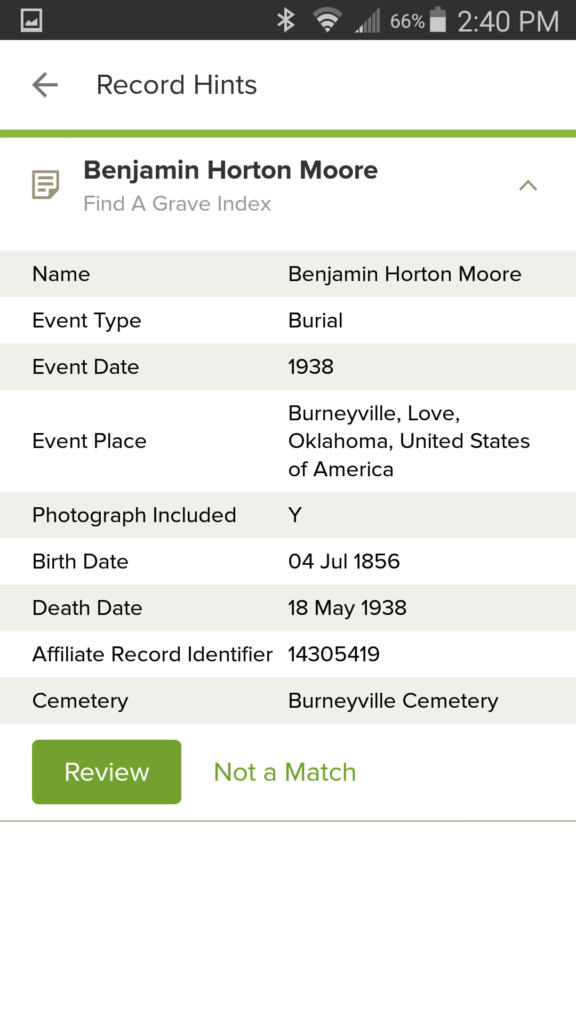Select the Event Place row value

(409, 441)
